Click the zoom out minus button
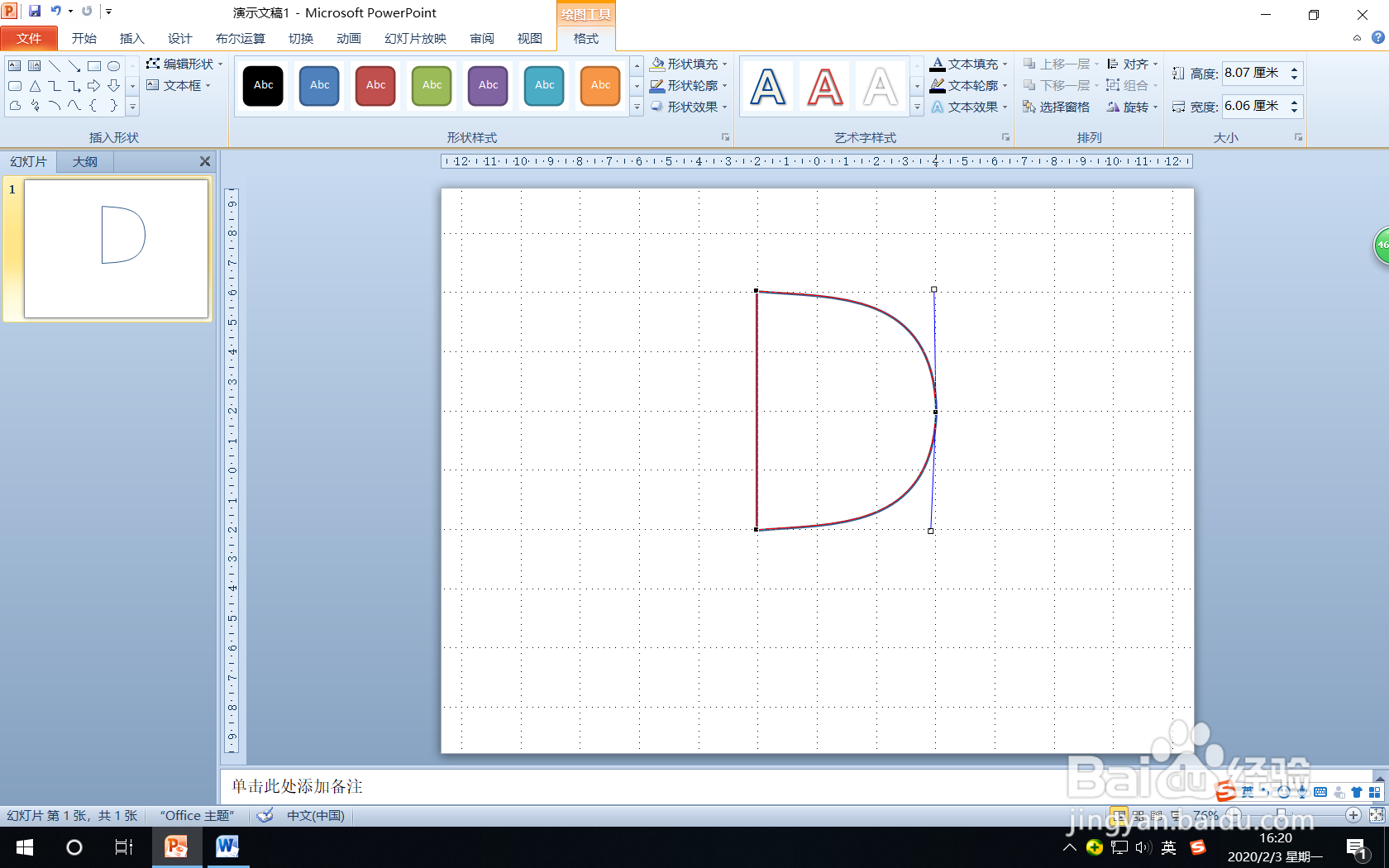The width and height of the screenshot is (1389, 868). coord(1234,815)
